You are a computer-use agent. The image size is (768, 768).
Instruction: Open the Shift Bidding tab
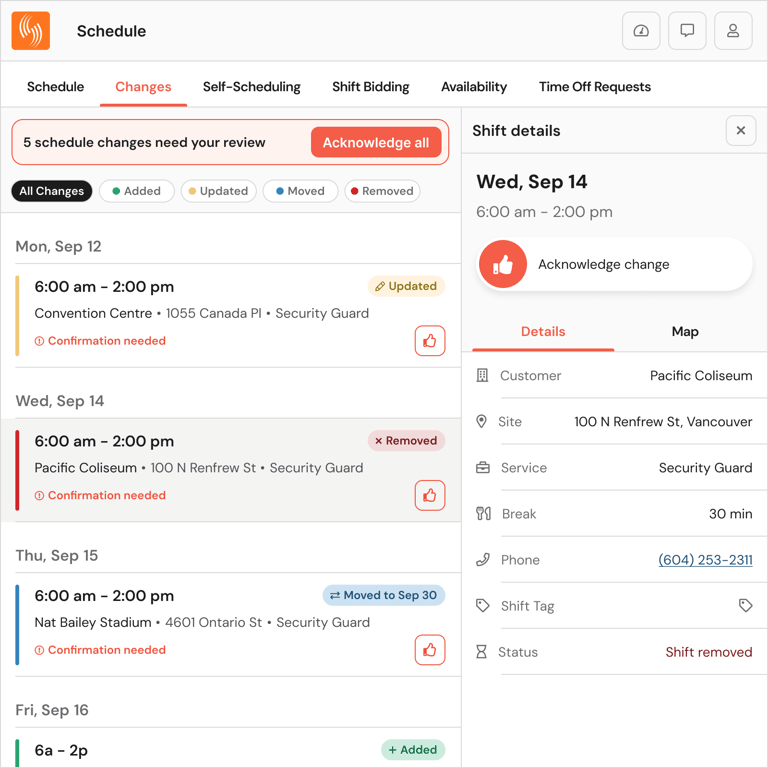coord(371,87)
